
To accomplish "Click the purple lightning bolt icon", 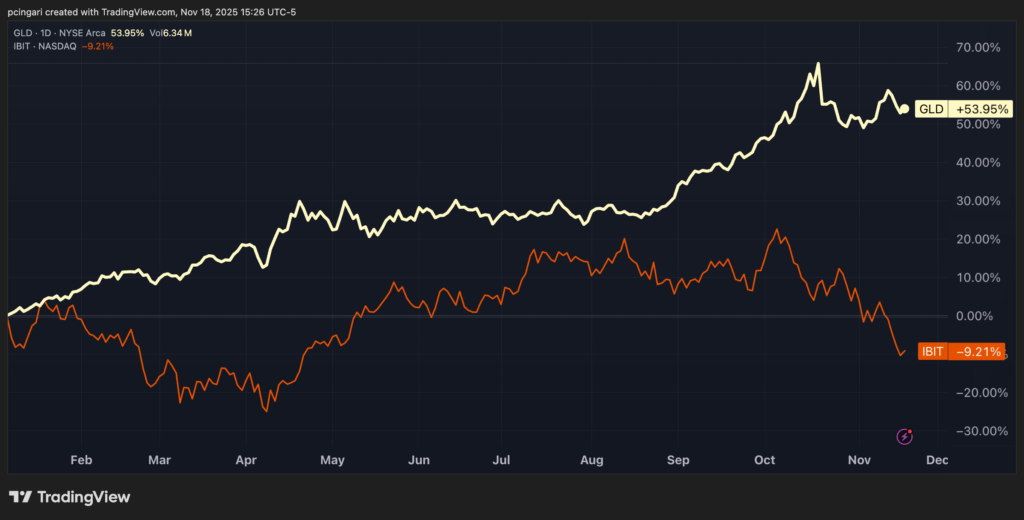I will coord(905,436).
